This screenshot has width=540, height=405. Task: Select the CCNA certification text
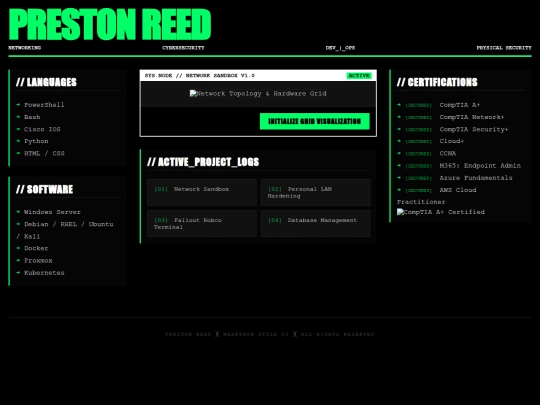pos(448,153)
